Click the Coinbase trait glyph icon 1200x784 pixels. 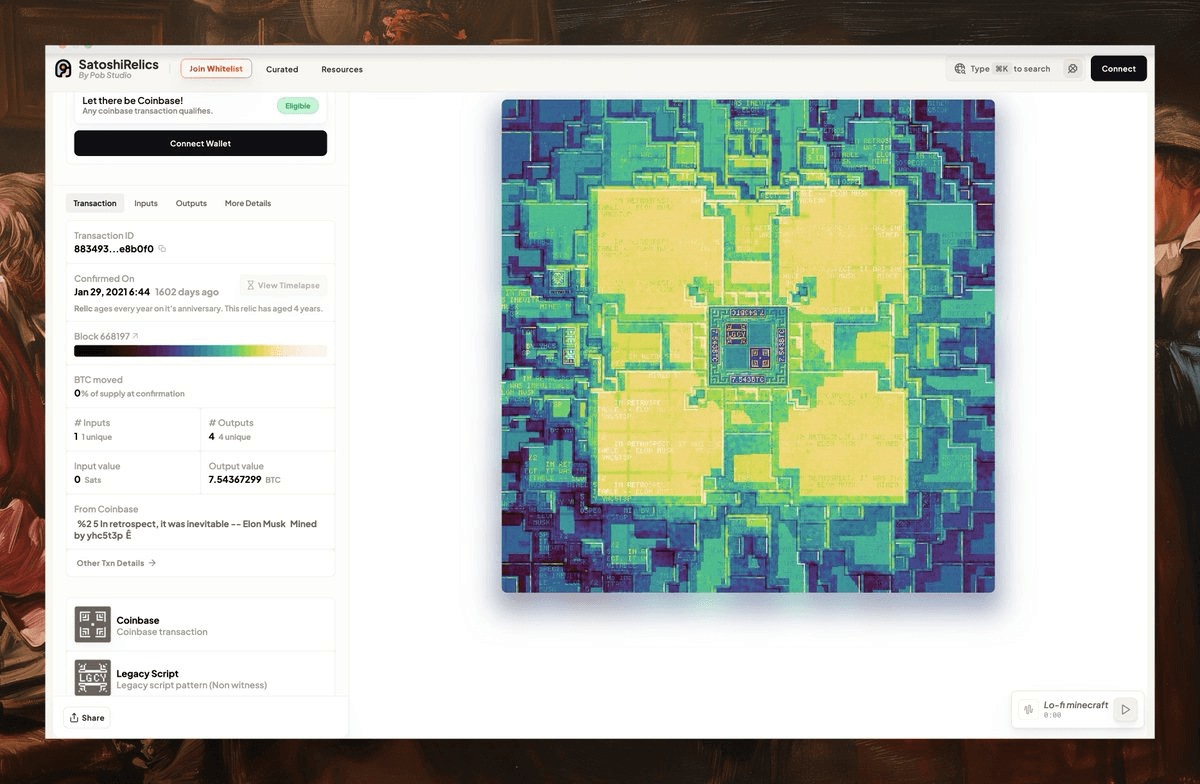click(92, 625)
